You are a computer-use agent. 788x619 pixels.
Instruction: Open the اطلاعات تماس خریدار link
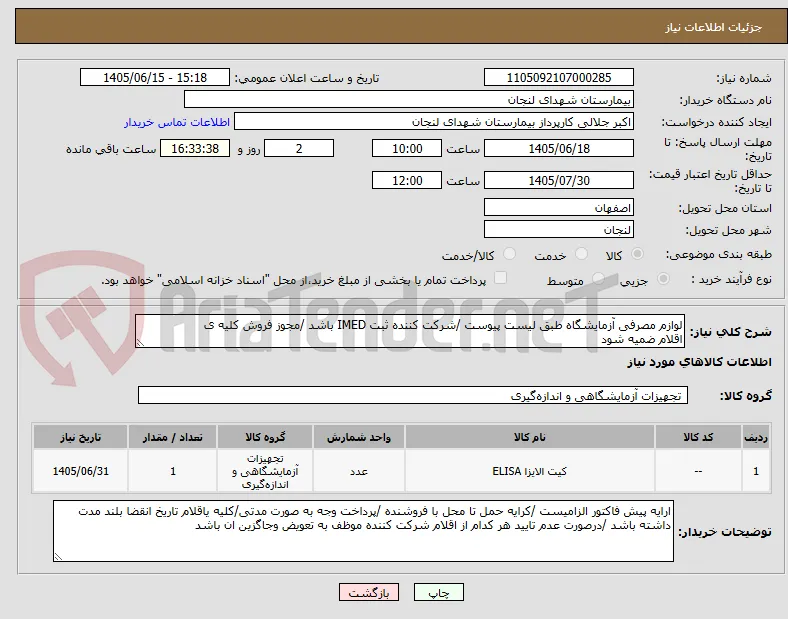coord(177,122)
